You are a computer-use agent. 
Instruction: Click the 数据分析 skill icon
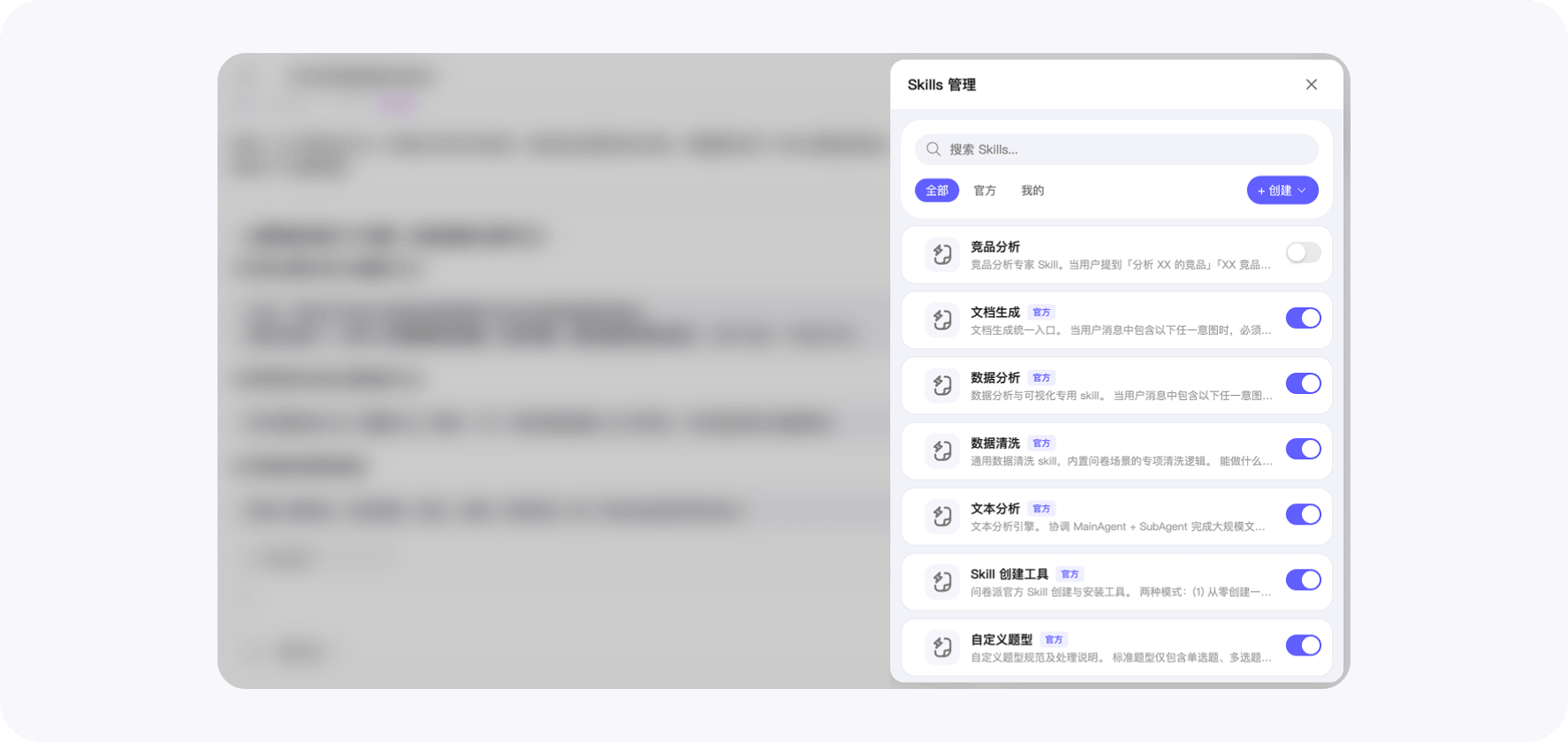pyautogui.click(x=942, y=385)
